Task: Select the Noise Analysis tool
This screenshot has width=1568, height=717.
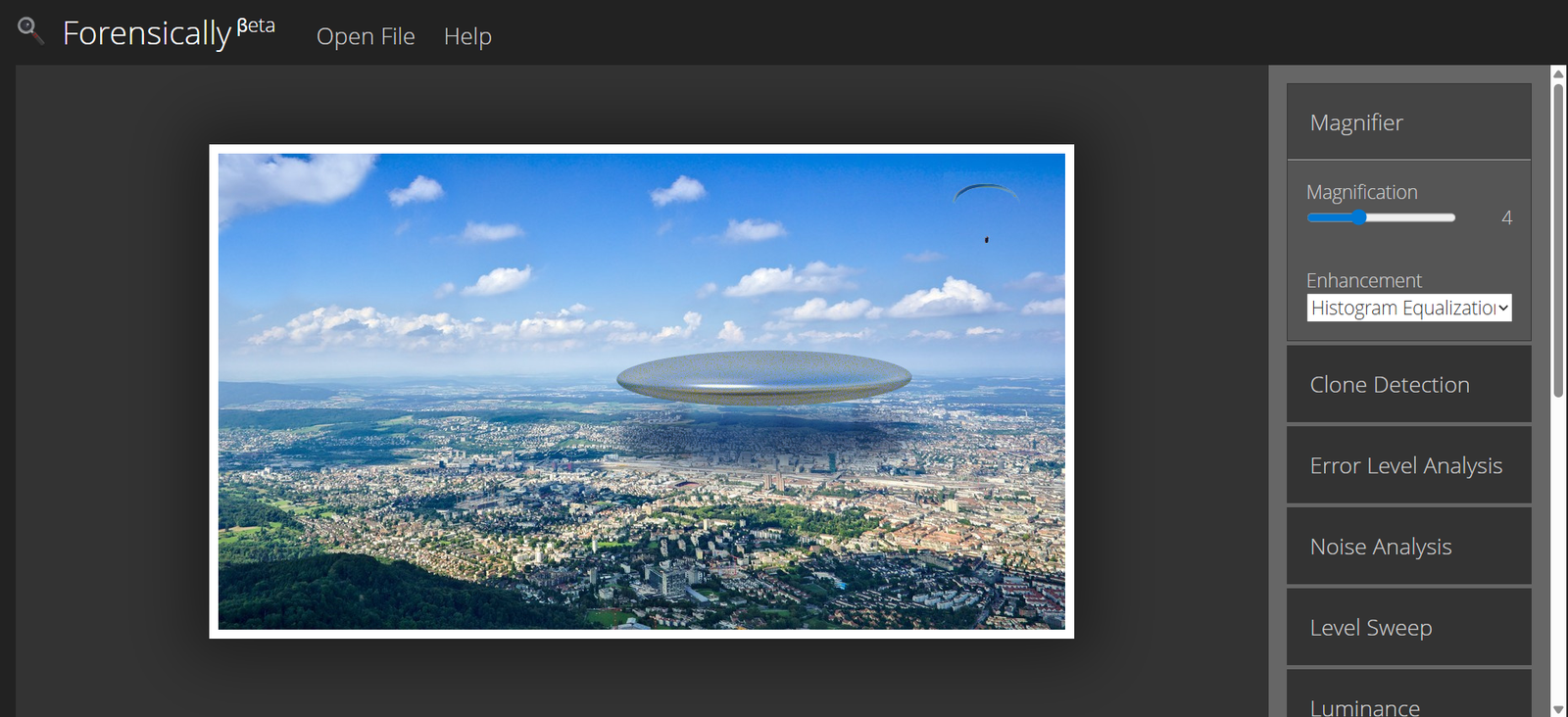Action: 1408,547
